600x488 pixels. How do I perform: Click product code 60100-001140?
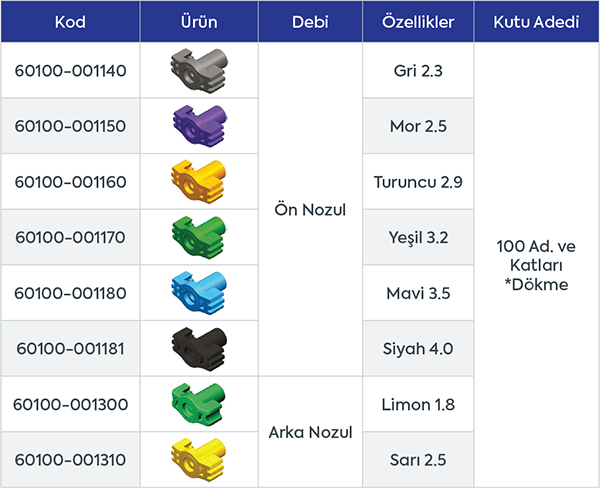70,71
